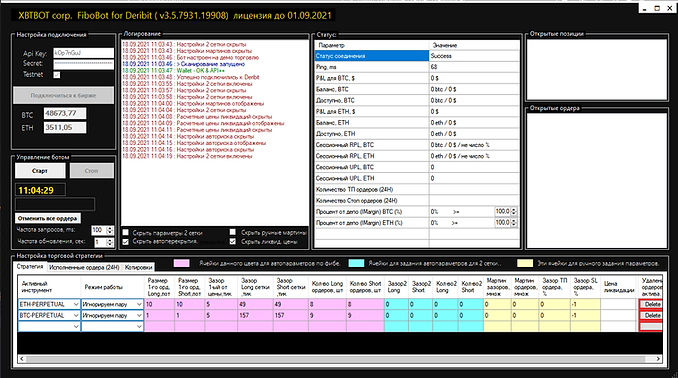Delete the ETH-PERPETUAL row orders
Image resolution: width=678 pixels, height=378 pixels.
652,304
